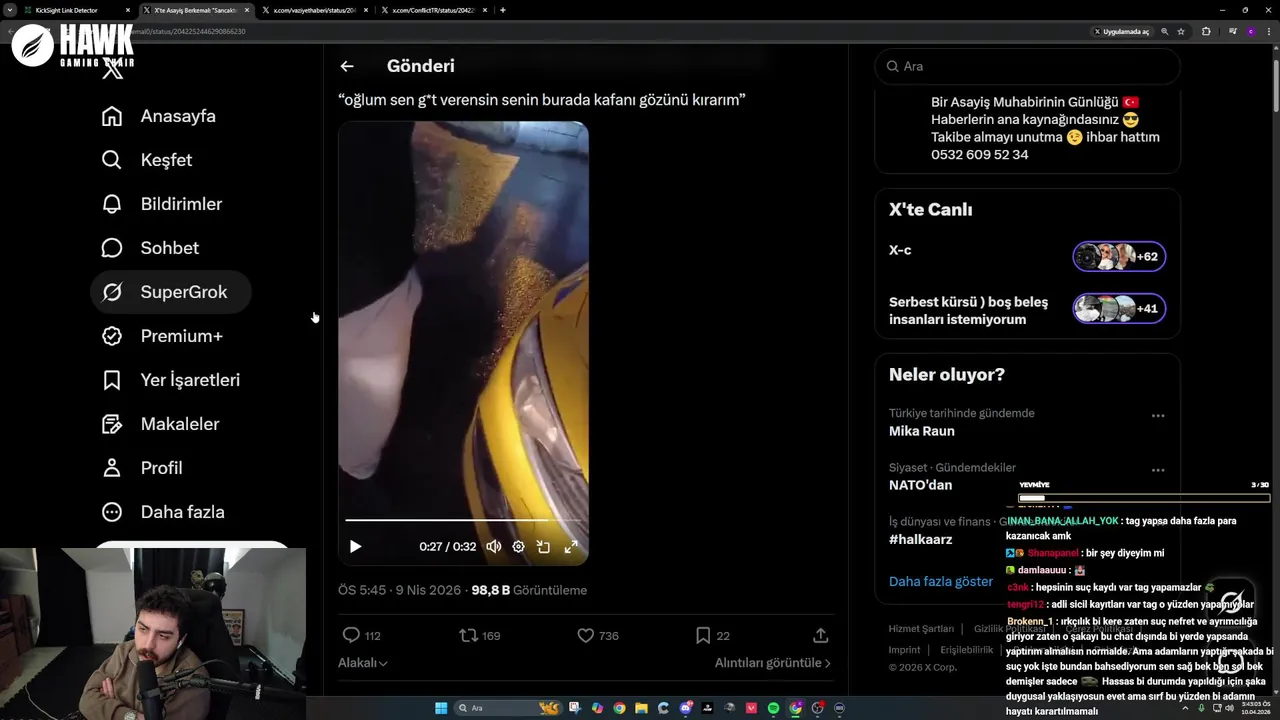Open Spotify from the taskbar
Viewport: 1280px width, 720px height.
[x=773, y=708]
